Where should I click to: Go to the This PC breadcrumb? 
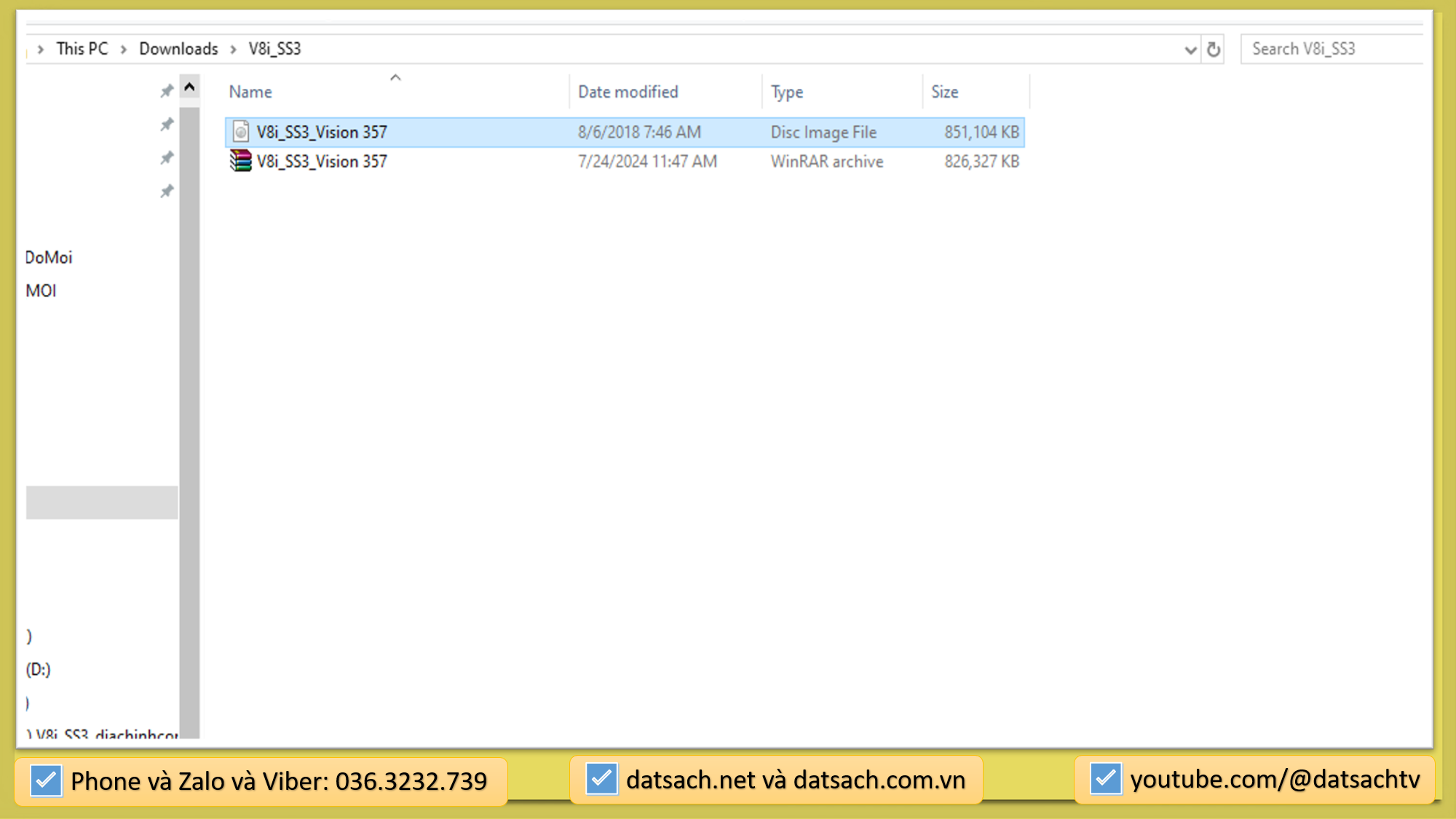[82, 49]
